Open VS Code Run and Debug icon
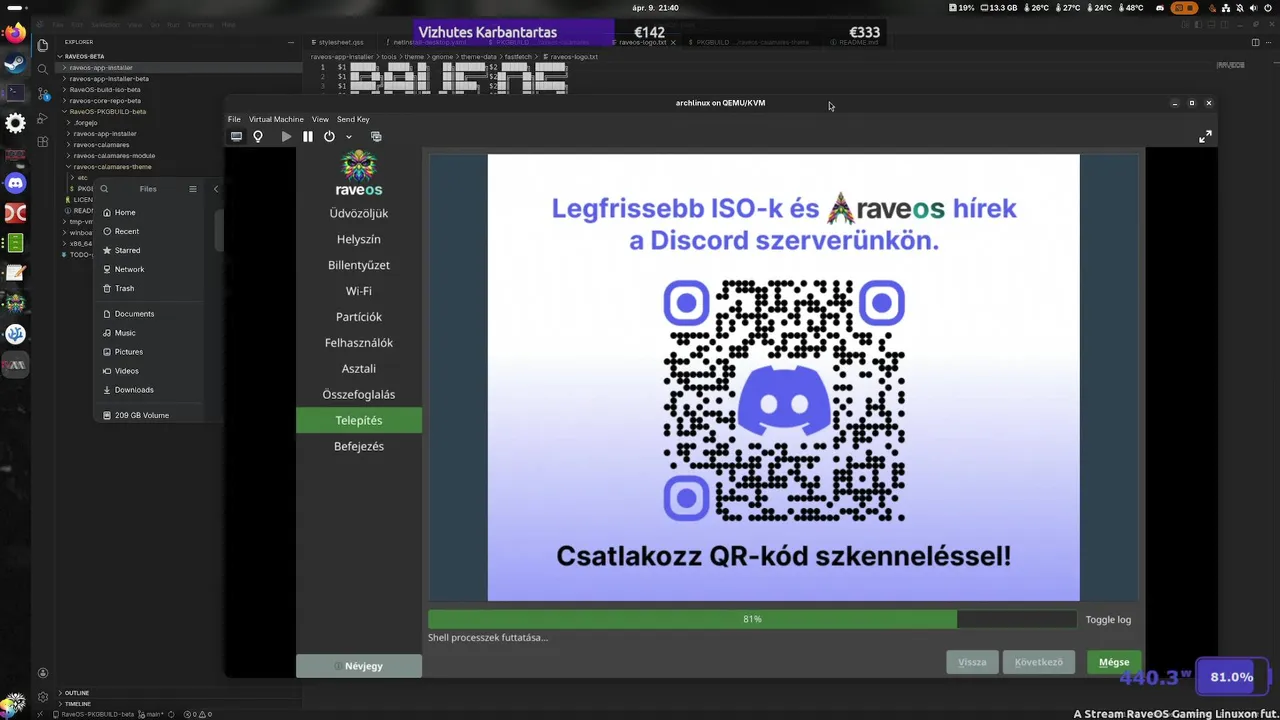 (x=42, y=118)
